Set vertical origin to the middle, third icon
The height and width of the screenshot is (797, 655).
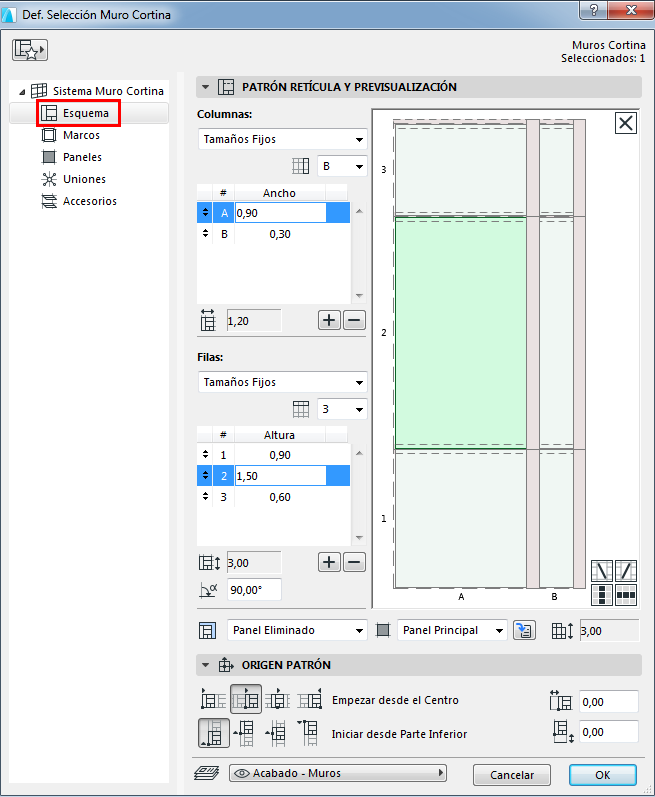(276, 733)
